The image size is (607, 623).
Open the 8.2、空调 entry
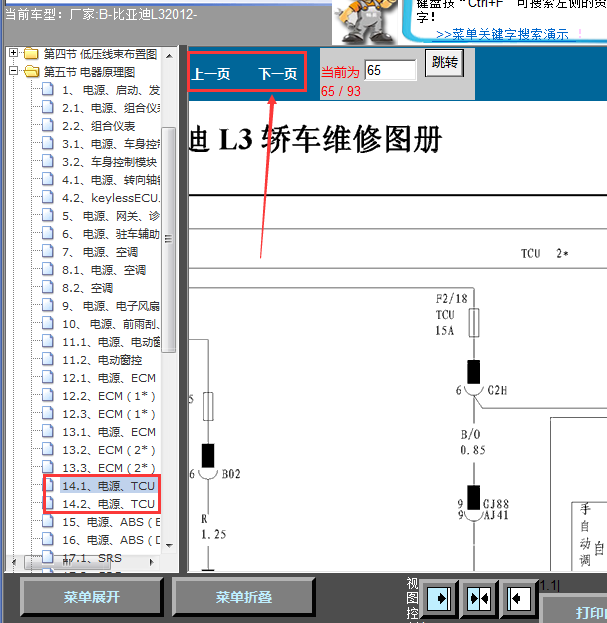click(x=87, y=288)
